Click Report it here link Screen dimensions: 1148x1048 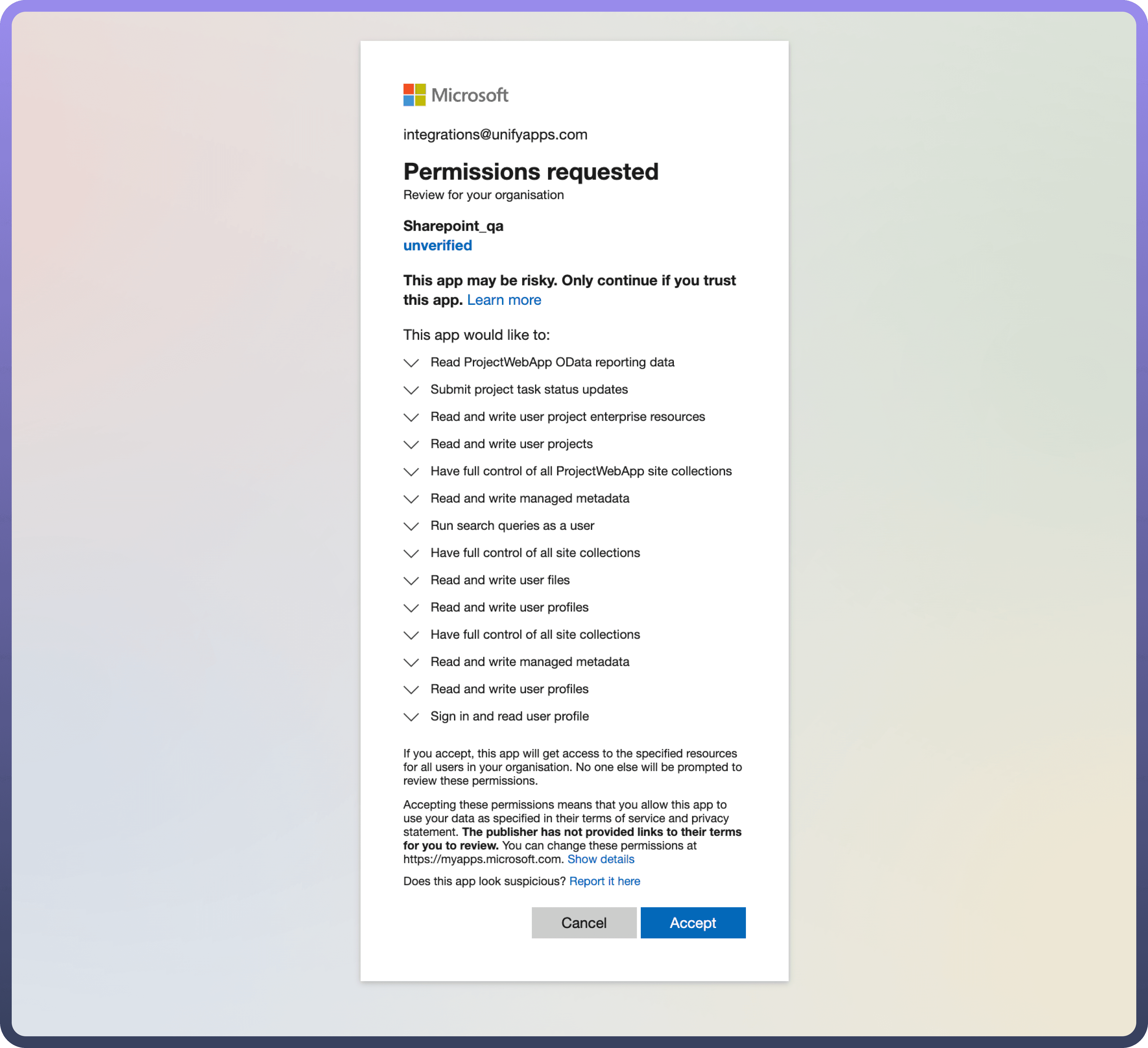pyautogui.click(x=604, y=881)
